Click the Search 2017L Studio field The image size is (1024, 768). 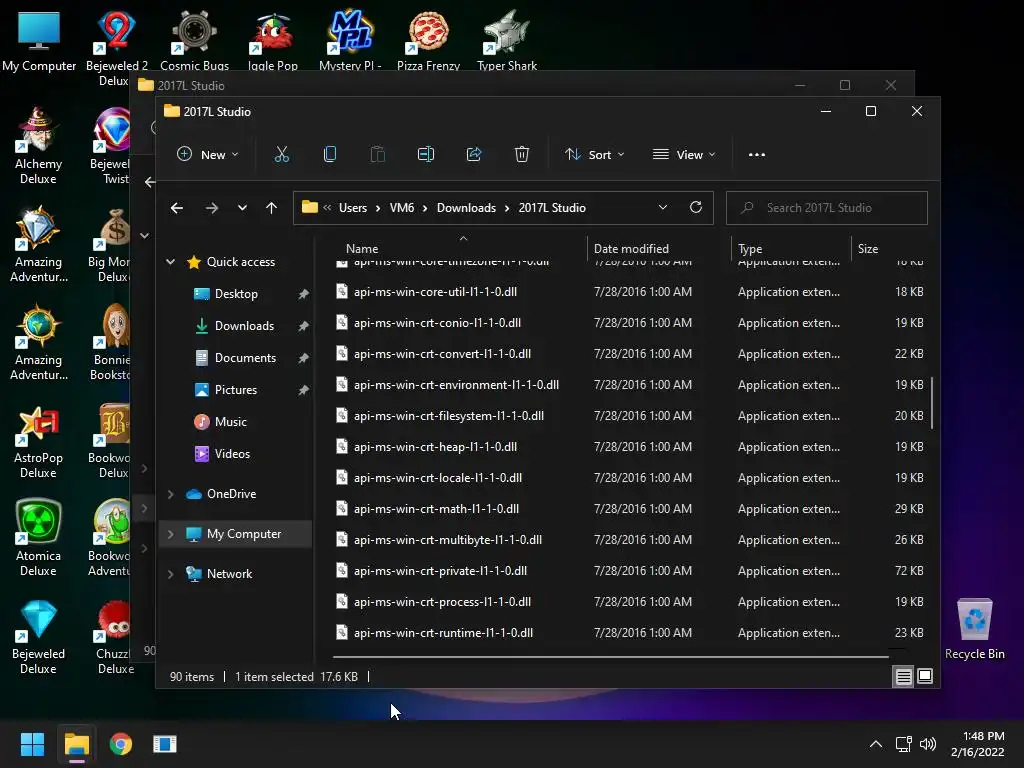[827, 208]
